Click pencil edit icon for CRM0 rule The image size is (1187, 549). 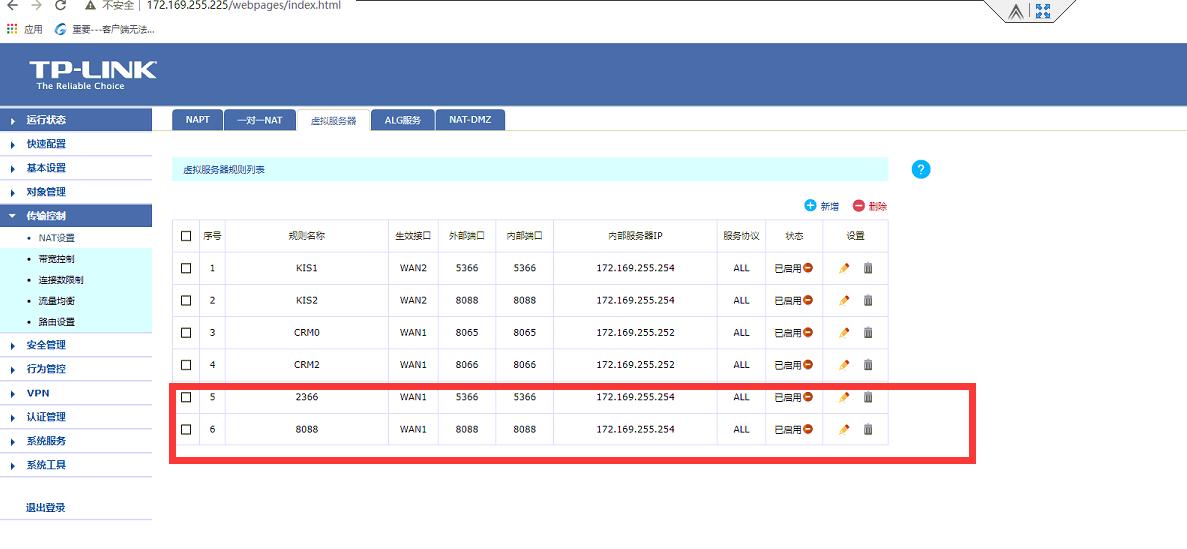tap(844, 333)
